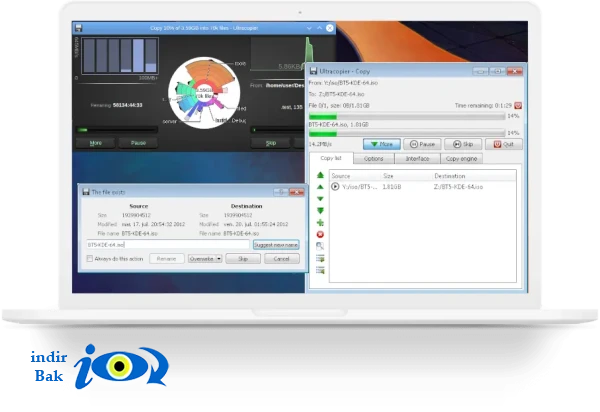
Task: Click the red shutdown icon beside Time remaining
Action: click(x=518, y=106)
